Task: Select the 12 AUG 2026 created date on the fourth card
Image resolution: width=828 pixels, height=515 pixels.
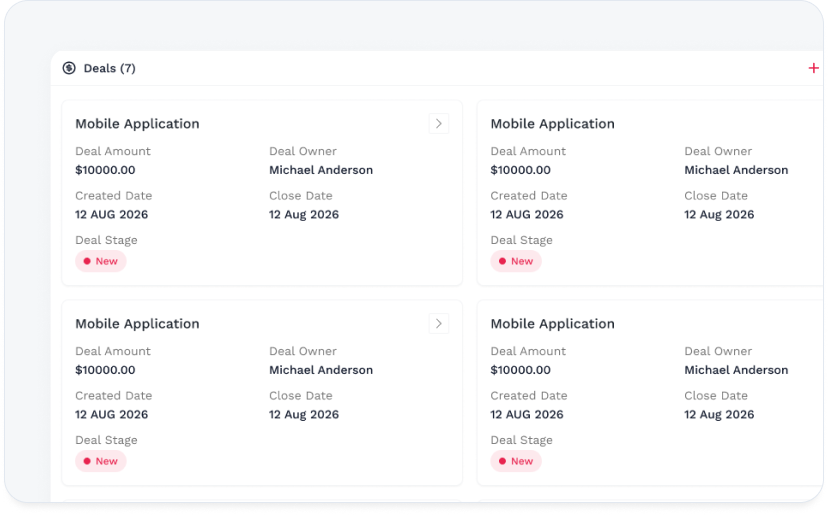Action: (526, 415)
